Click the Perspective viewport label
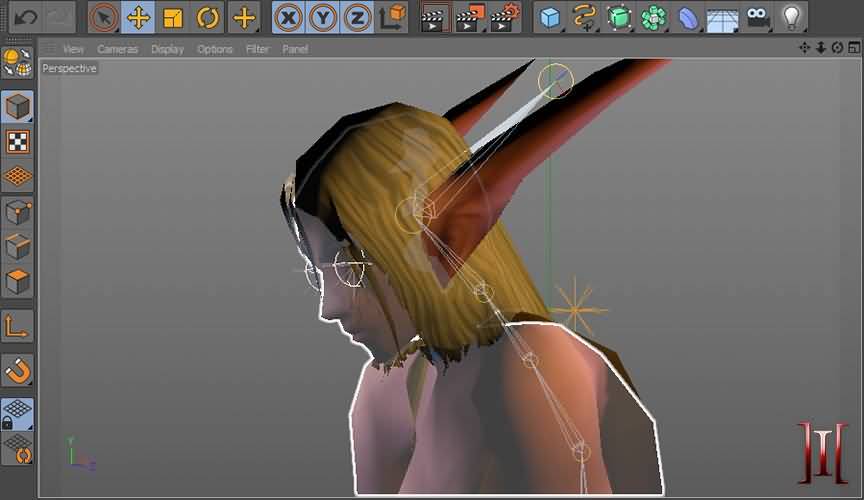 click(69, 68)
